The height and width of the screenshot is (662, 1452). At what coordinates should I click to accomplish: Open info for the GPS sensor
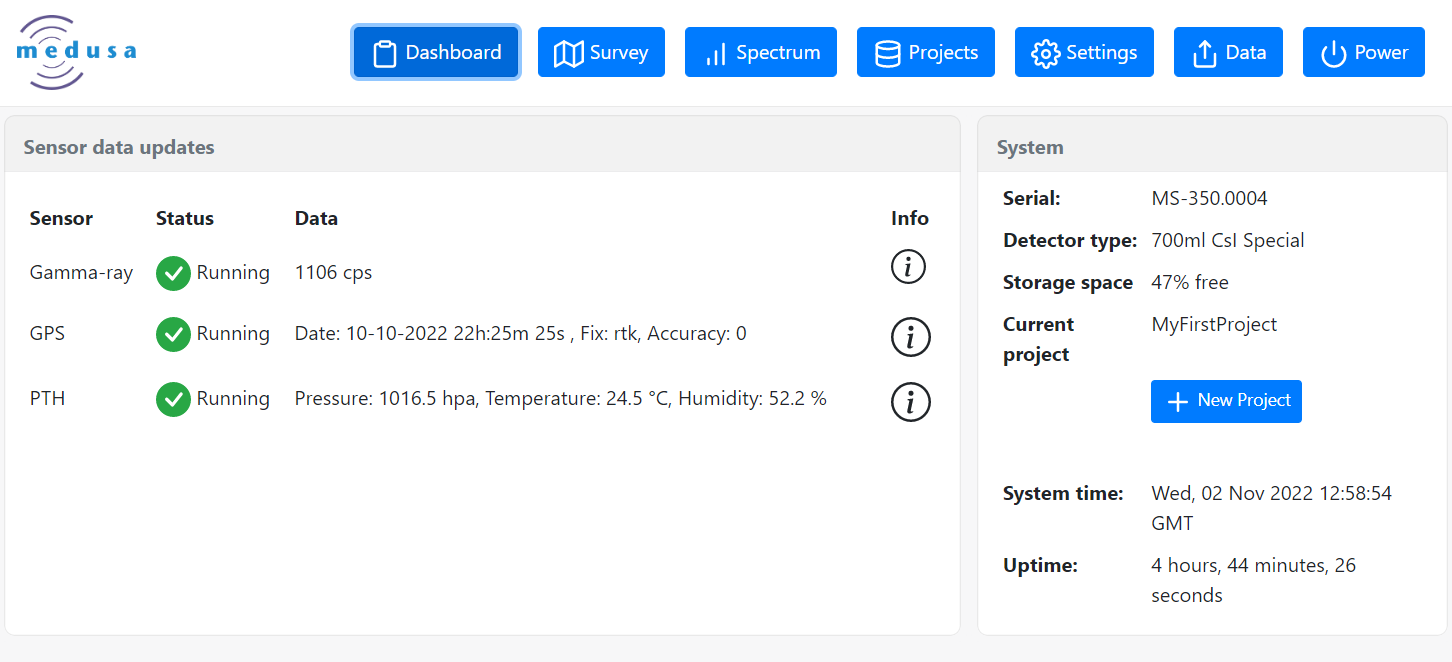click(909, 337)
